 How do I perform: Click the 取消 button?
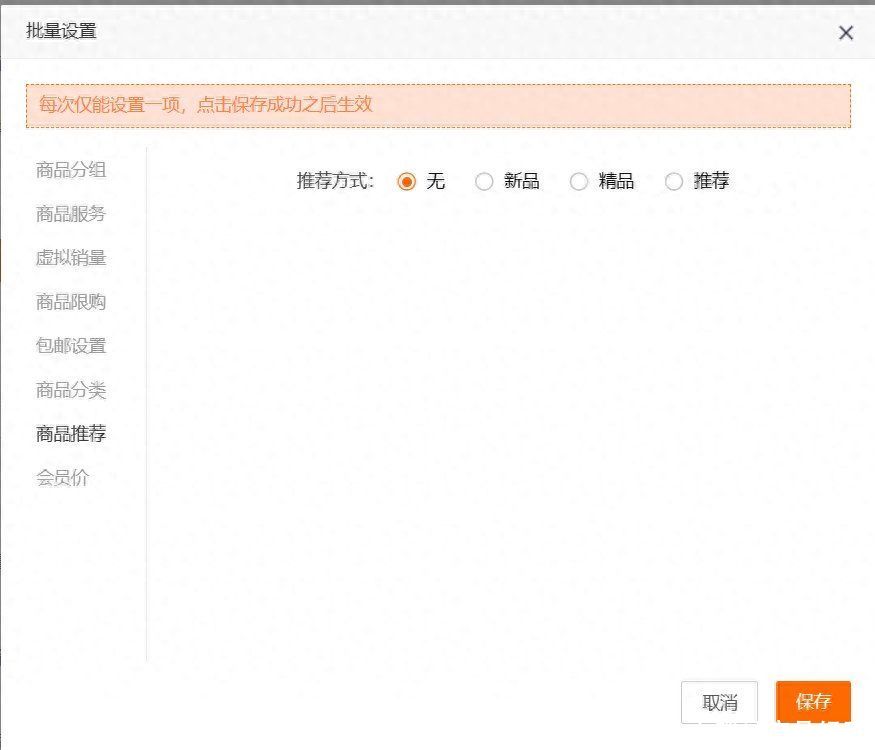719,703
